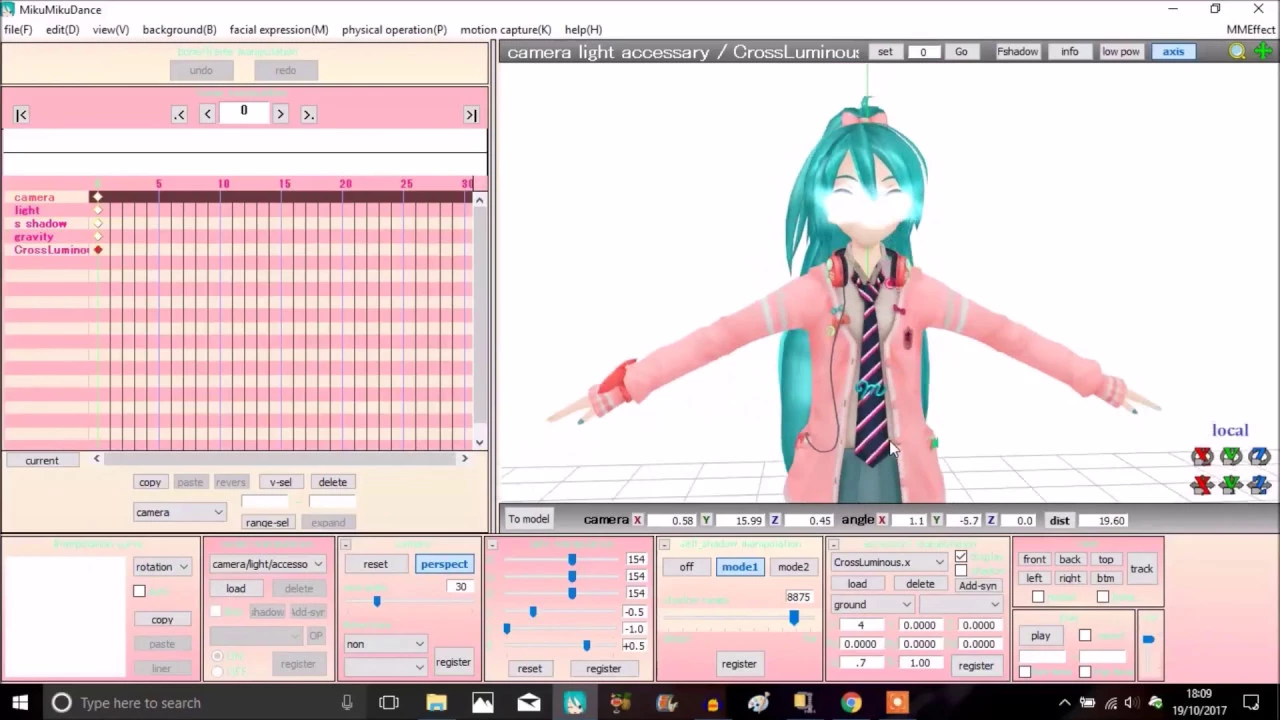Jump to last frame in timeline

coord(471,115)
